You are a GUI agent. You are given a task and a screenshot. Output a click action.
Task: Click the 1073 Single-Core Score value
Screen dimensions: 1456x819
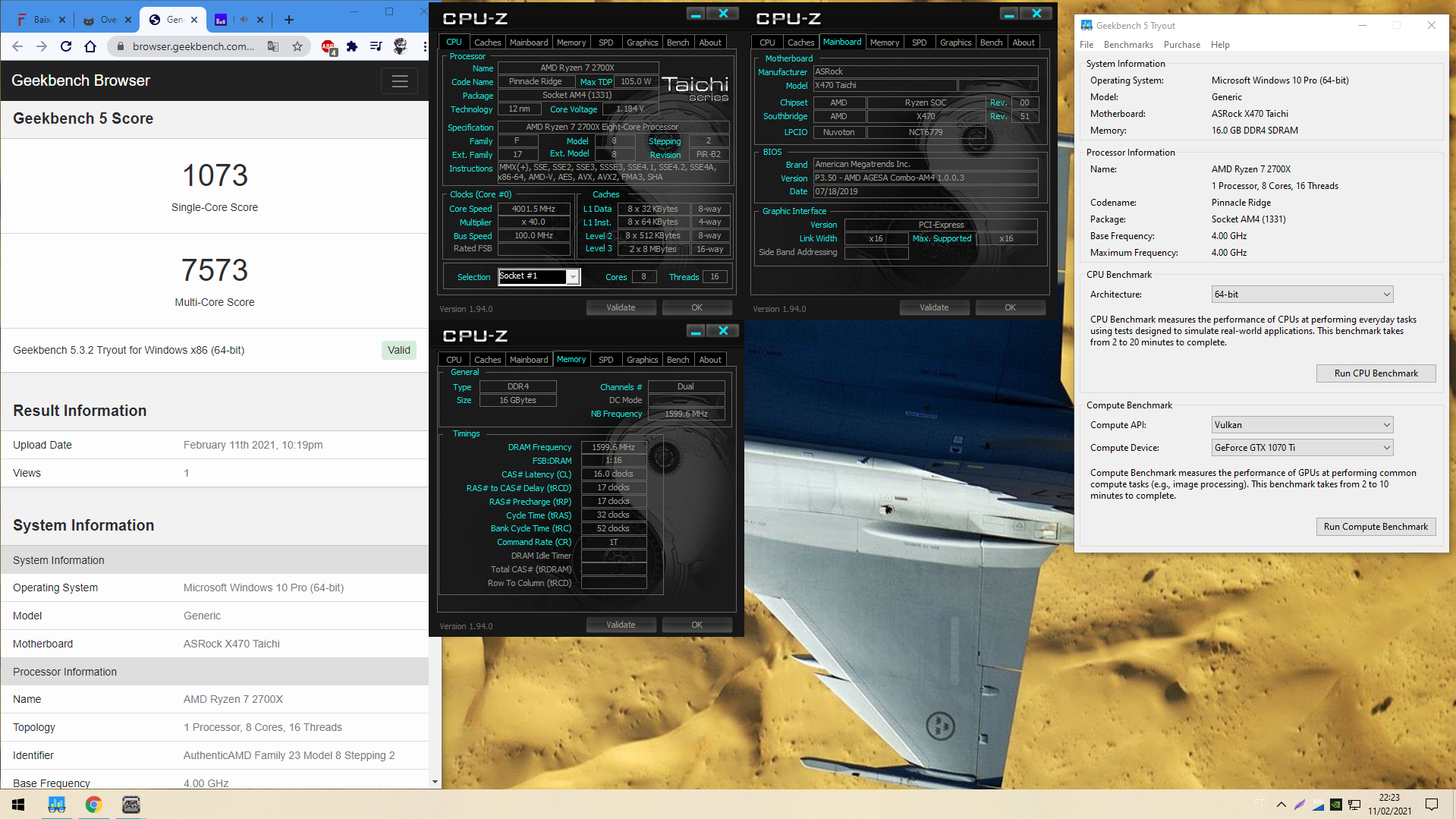[215, 175]
